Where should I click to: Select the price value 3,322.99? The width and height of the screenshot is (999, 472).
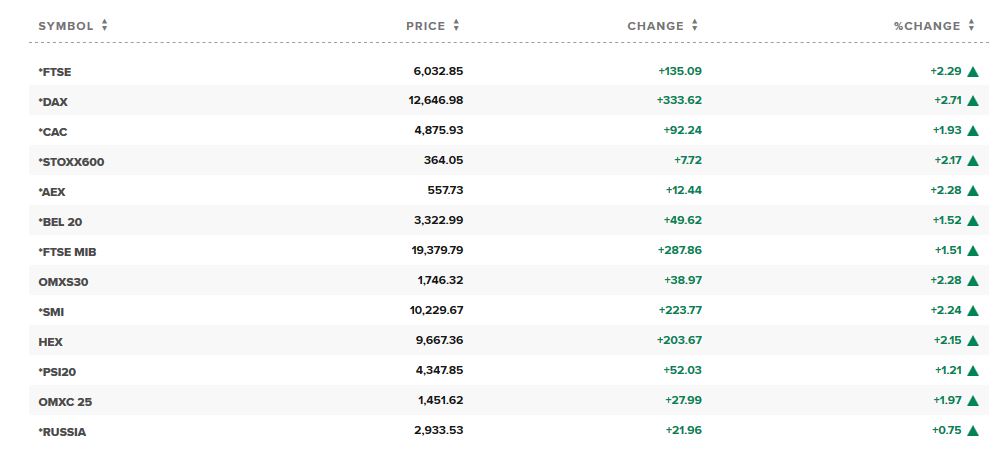tap(439, 220)
